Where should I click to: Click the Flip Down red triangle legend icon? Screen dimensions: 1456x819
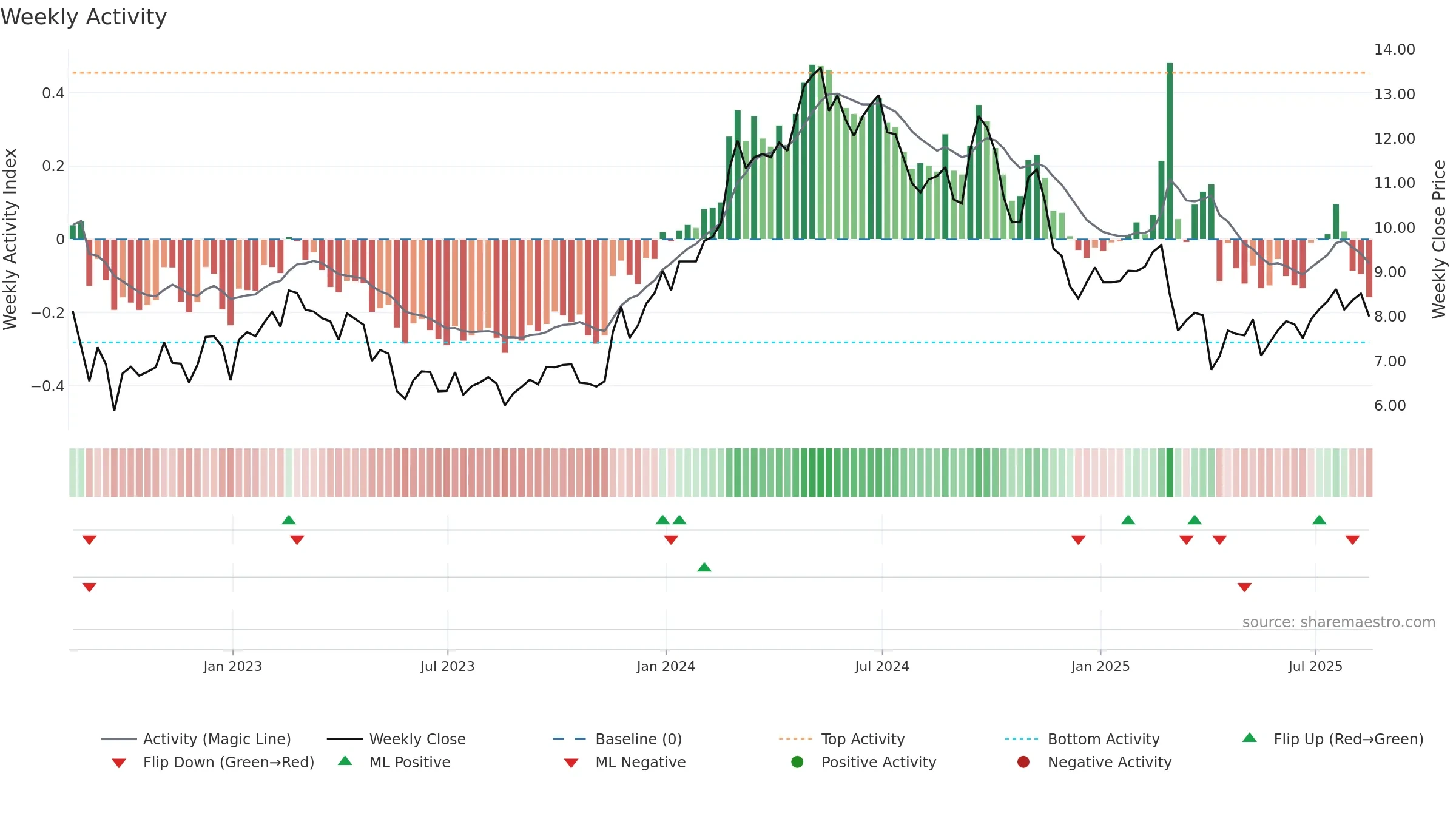coord(119,763)
